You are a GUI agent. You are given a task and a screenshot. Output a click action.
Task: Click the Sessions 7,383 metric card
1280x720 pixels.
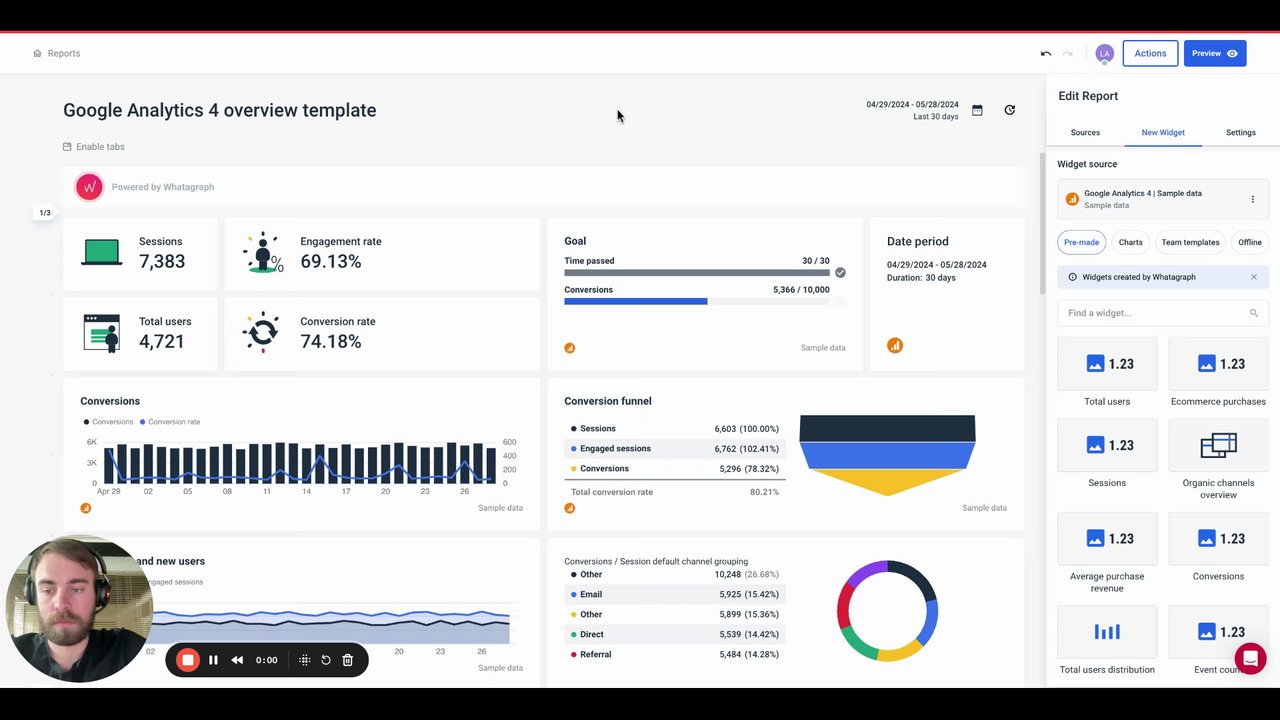(x=140, y=254)
